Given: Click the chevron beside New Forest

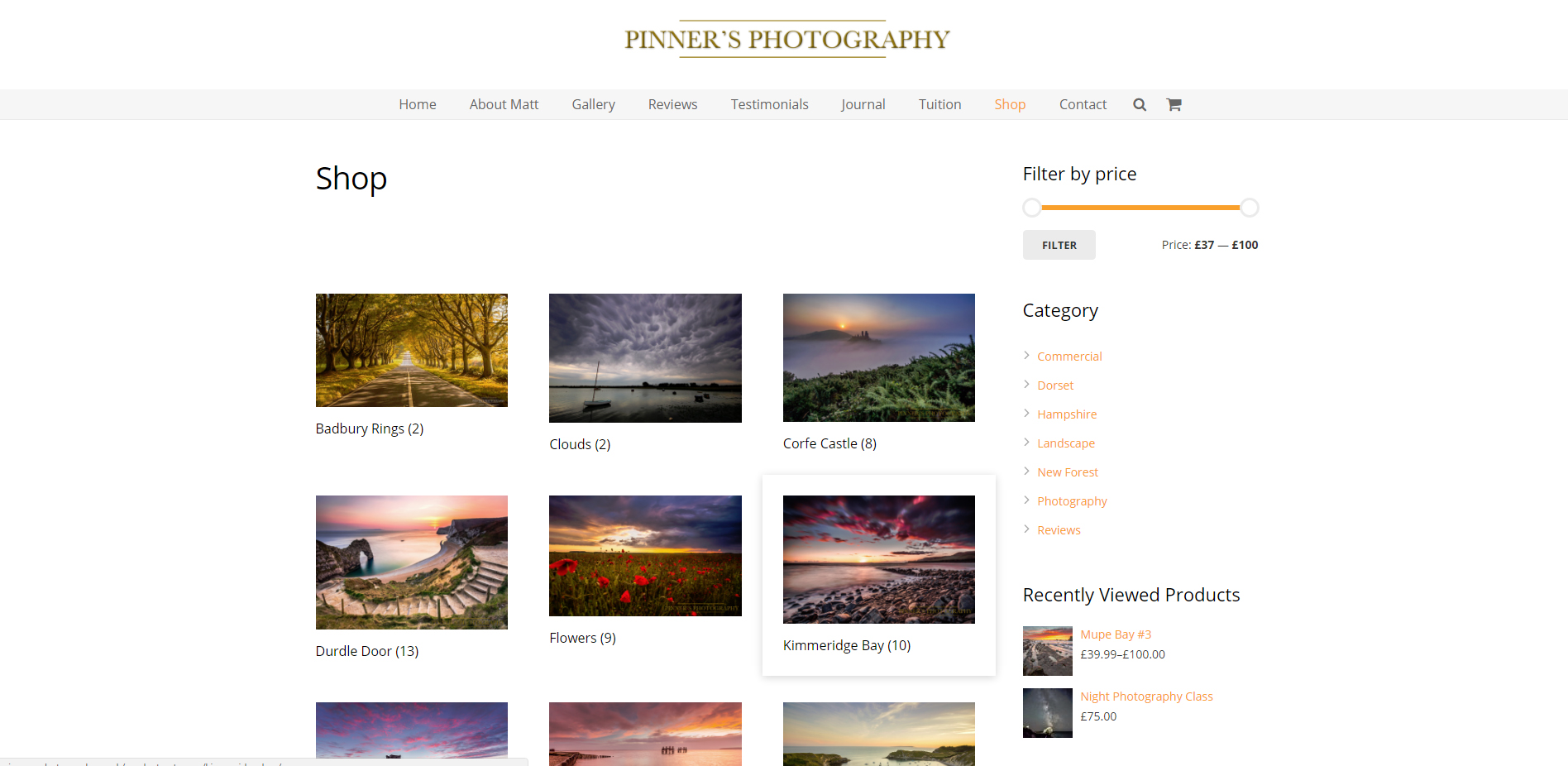Looking at the screenshot, I should [1026, 472].
